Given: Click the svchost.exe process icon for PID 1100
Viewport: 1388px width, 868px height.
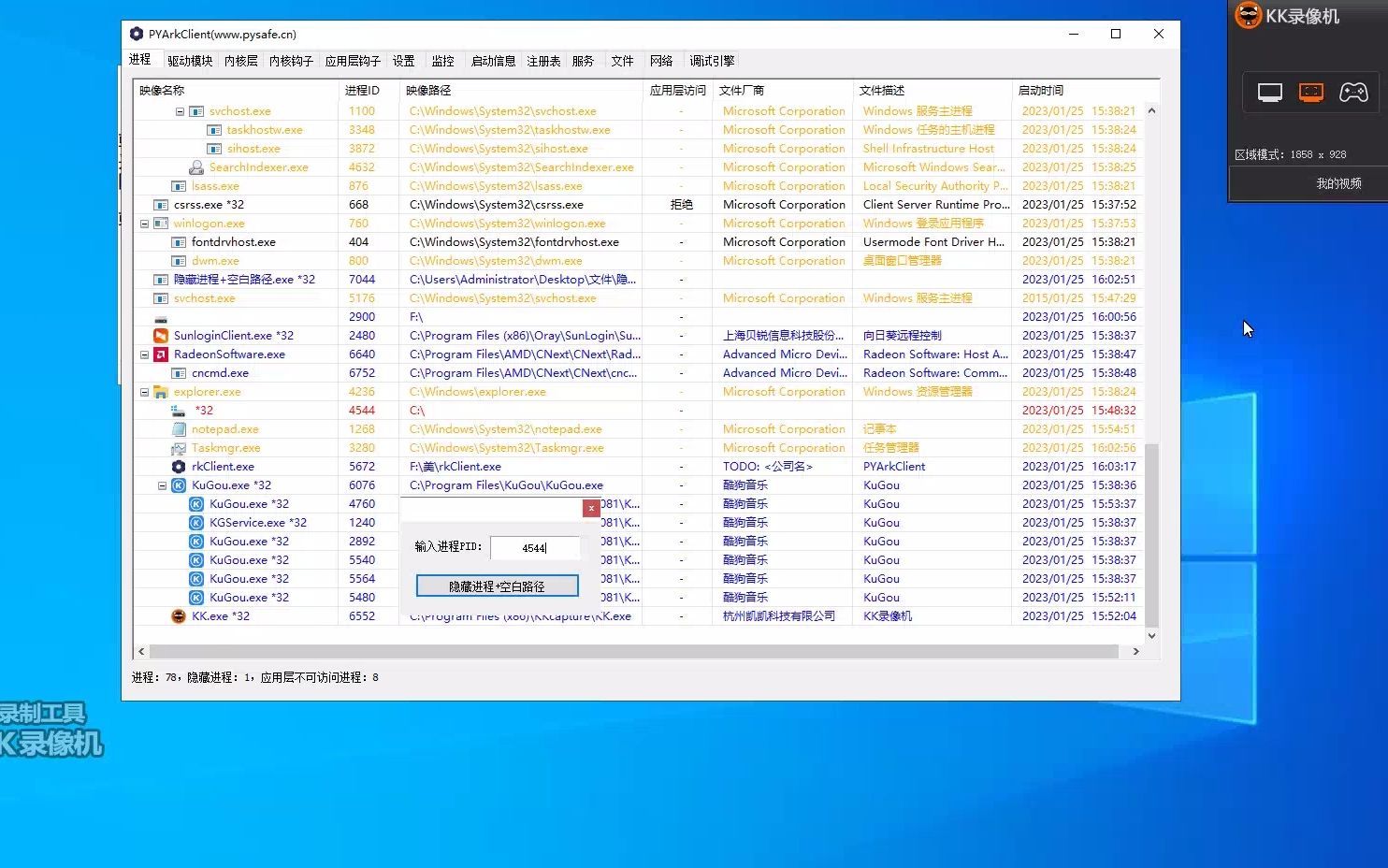Looking at the screenshot, I should point(196,111).
